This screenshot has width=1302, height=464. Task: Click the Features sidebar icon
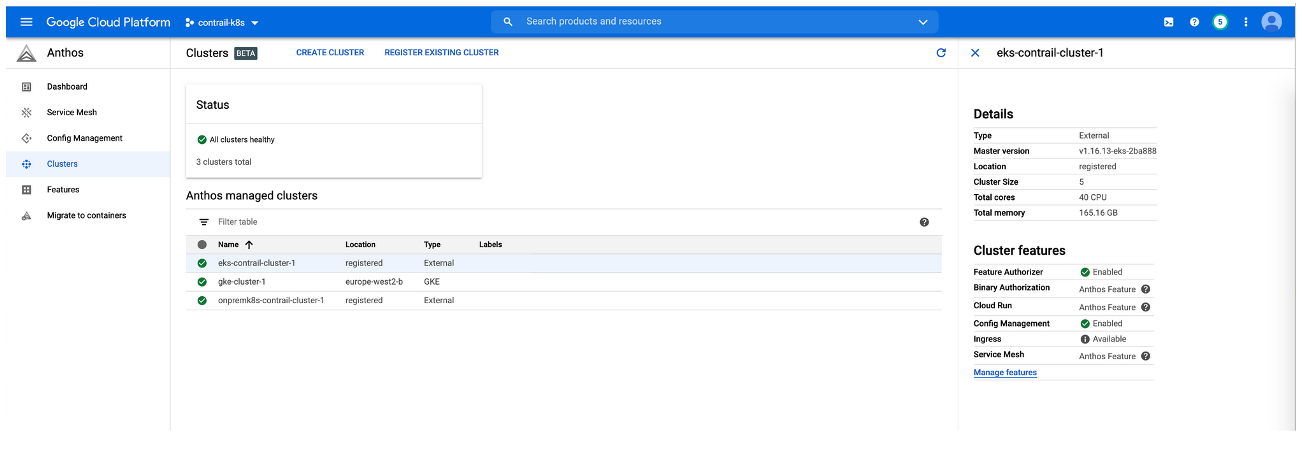tap(27, 190)
